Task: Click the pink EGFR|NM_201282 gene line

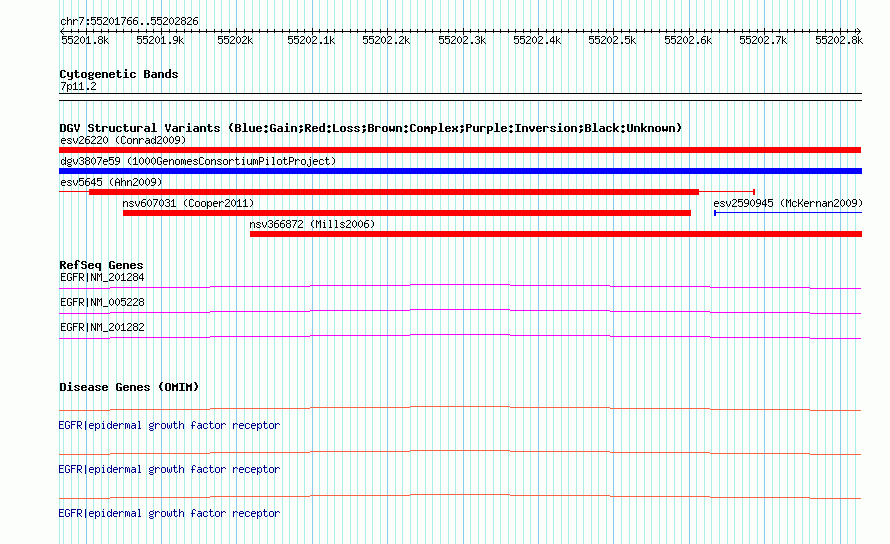Action: point(460,334)
